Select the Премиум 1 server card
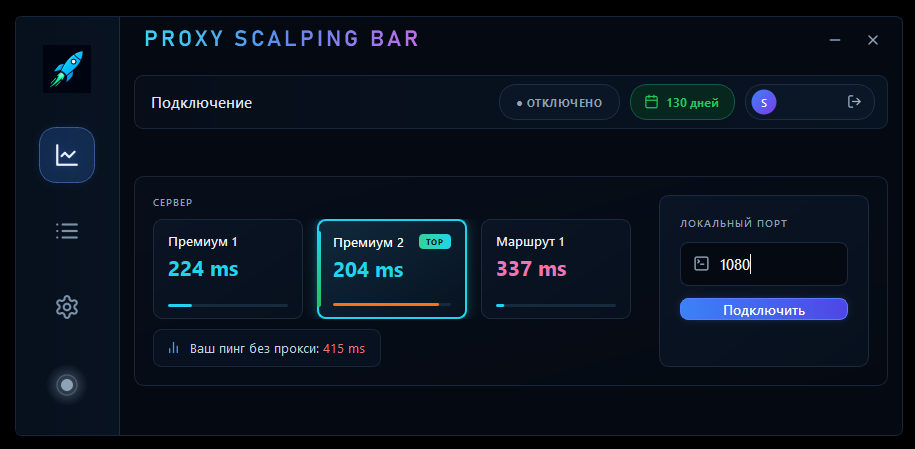 228,269
